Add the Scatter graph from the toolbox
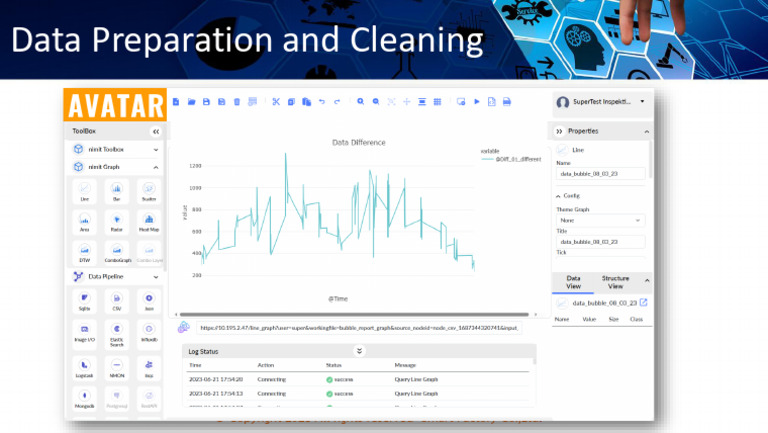The width and height of the screenshot is (768, 433). (x=149, y=192)
